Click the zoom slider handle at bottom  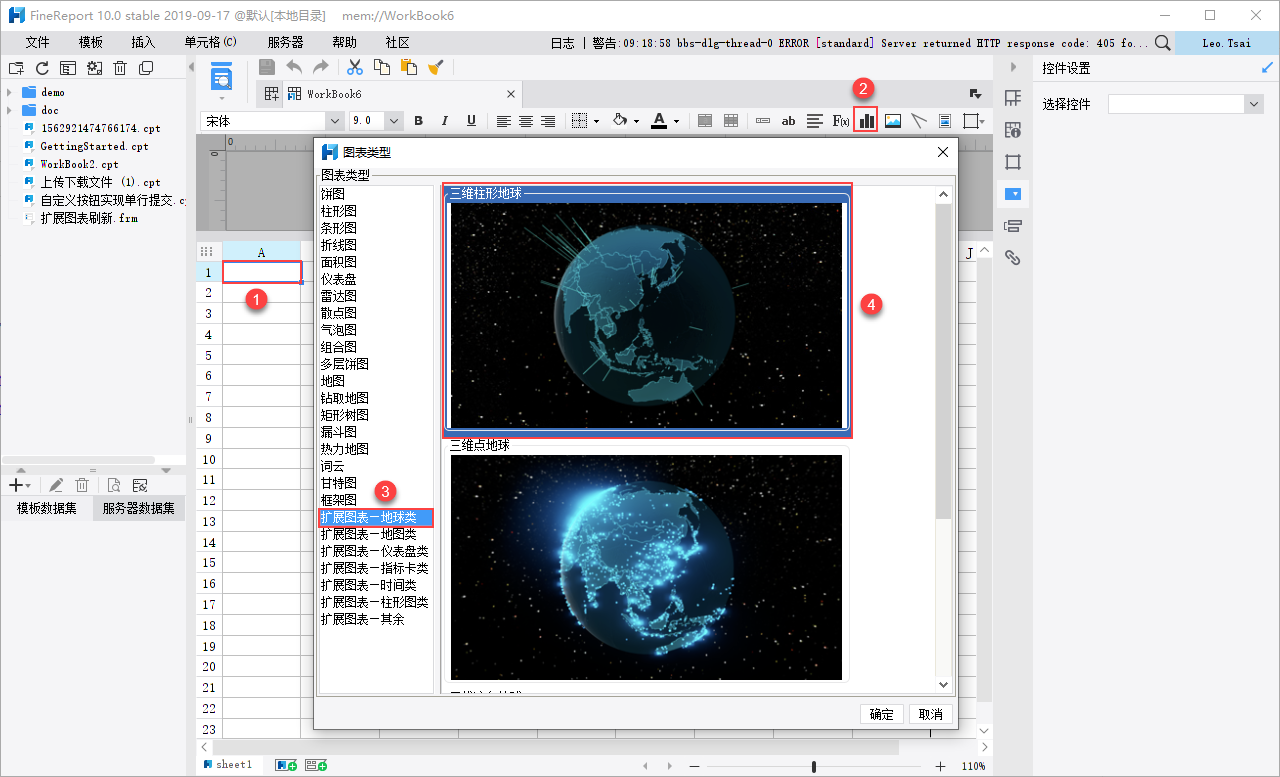(814, 766)
